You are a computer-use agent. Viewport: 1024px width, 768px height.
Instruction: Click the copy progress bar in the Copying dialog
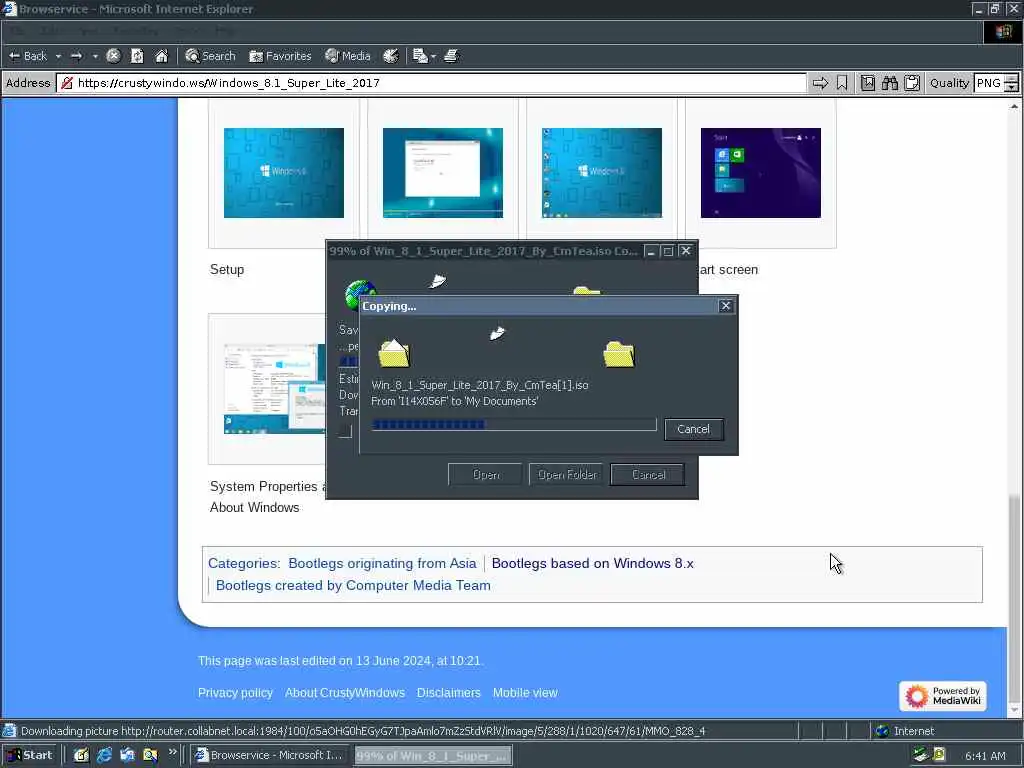513,425
